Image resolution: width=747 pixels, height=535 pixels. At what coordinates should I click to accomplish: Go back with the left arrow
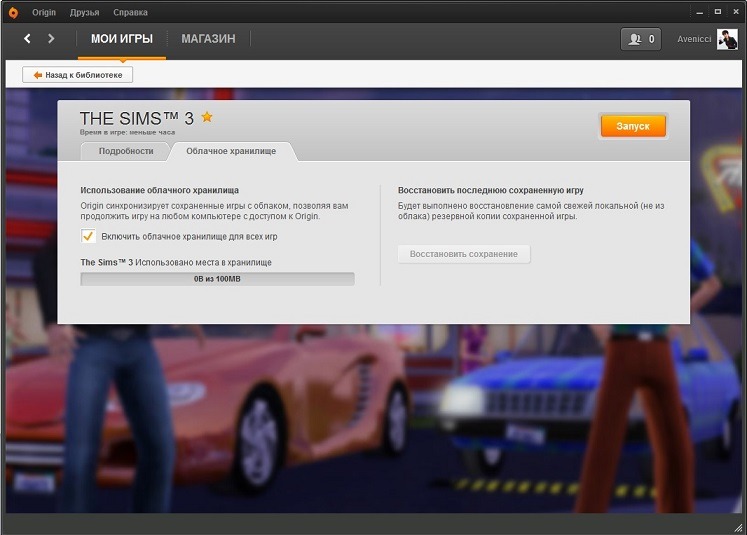coord(27,39)
